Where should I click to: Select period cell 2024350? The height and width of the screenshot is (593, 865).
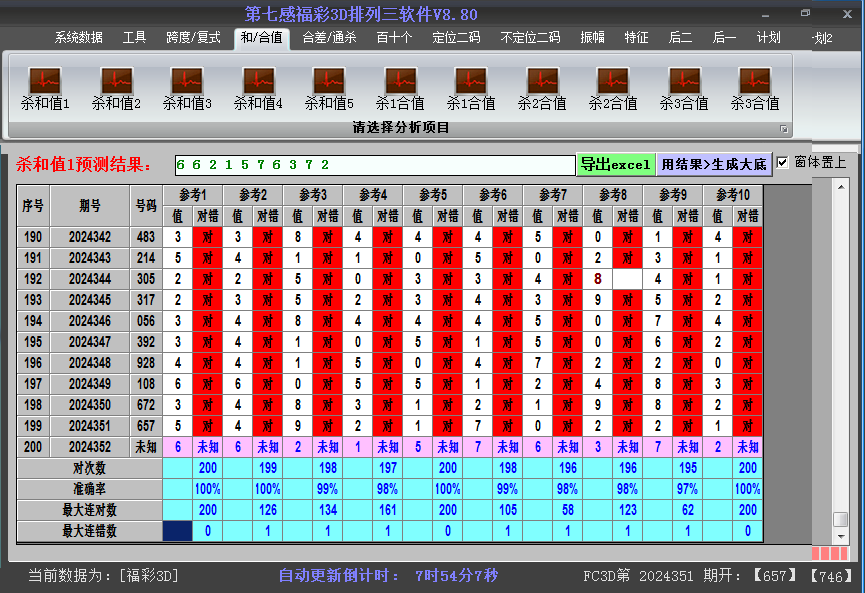pos(90,405)
